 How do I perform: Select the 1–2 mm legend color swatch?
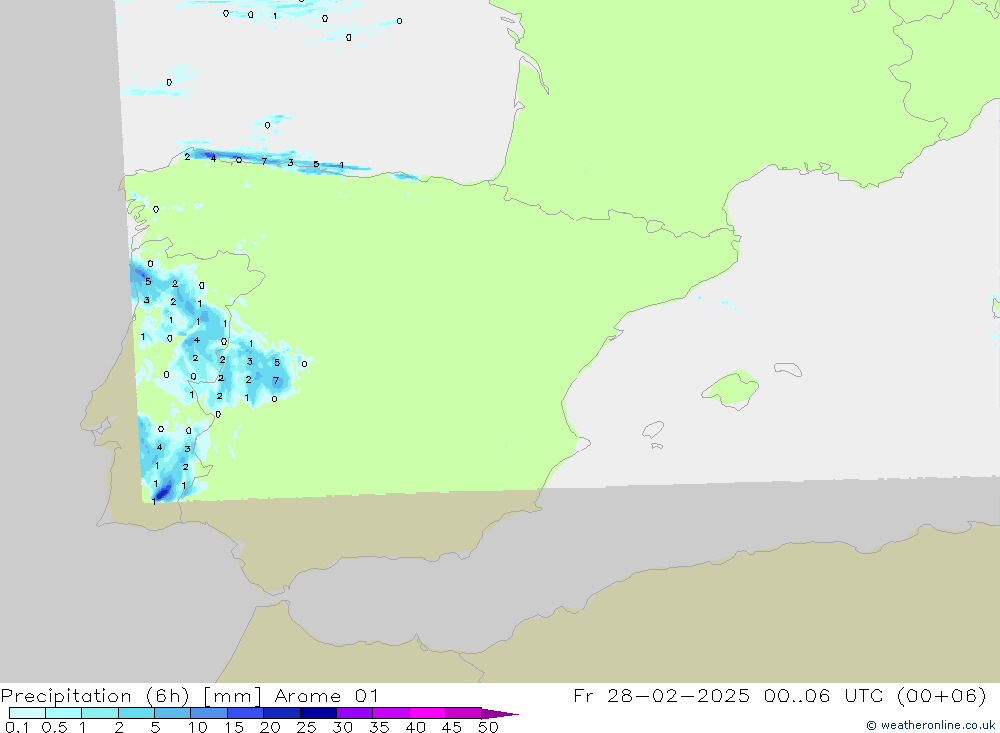tap(100, 713)
